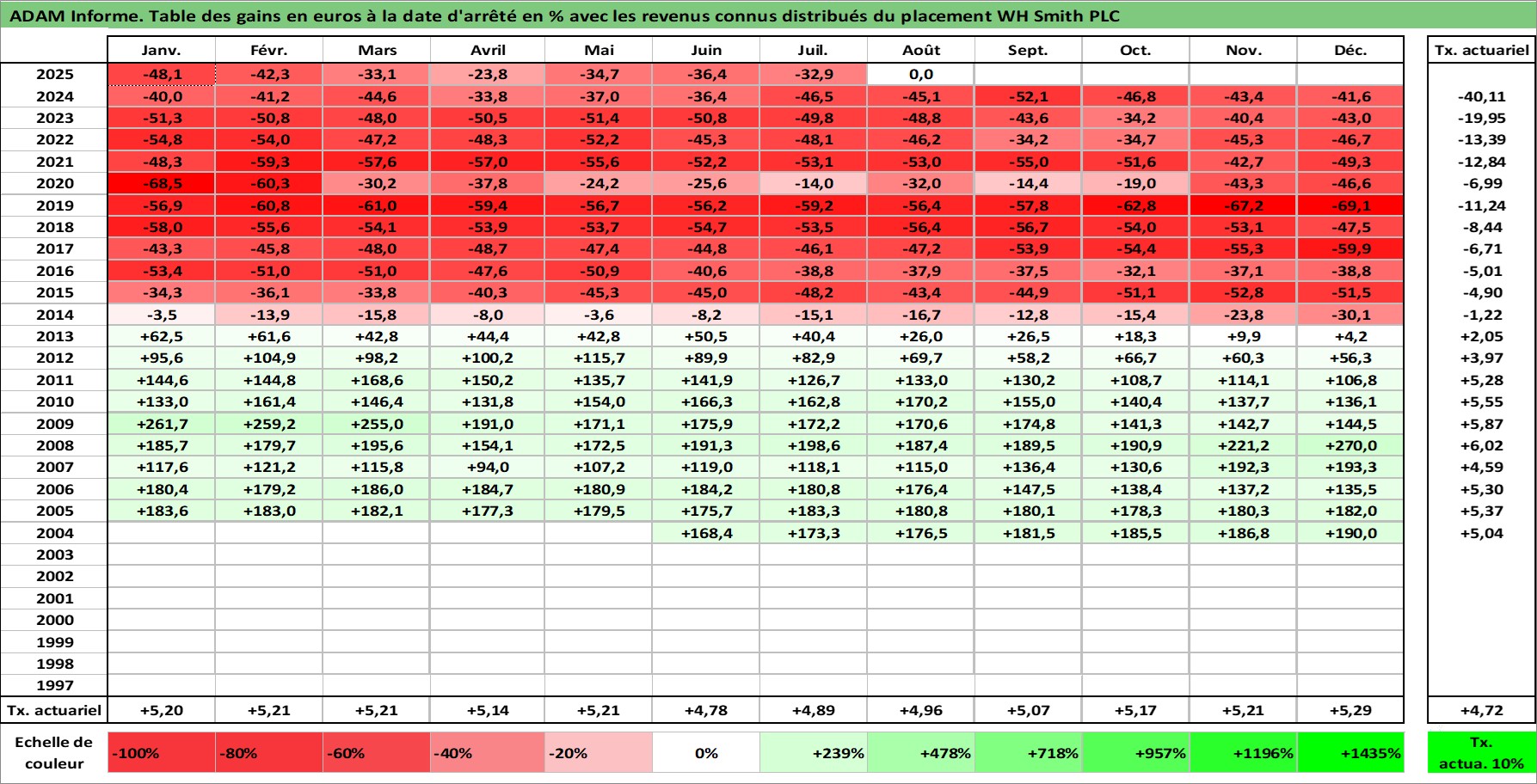Select the 'Mai' column header
Screen dimensions: 1537x784
(599, 51)
